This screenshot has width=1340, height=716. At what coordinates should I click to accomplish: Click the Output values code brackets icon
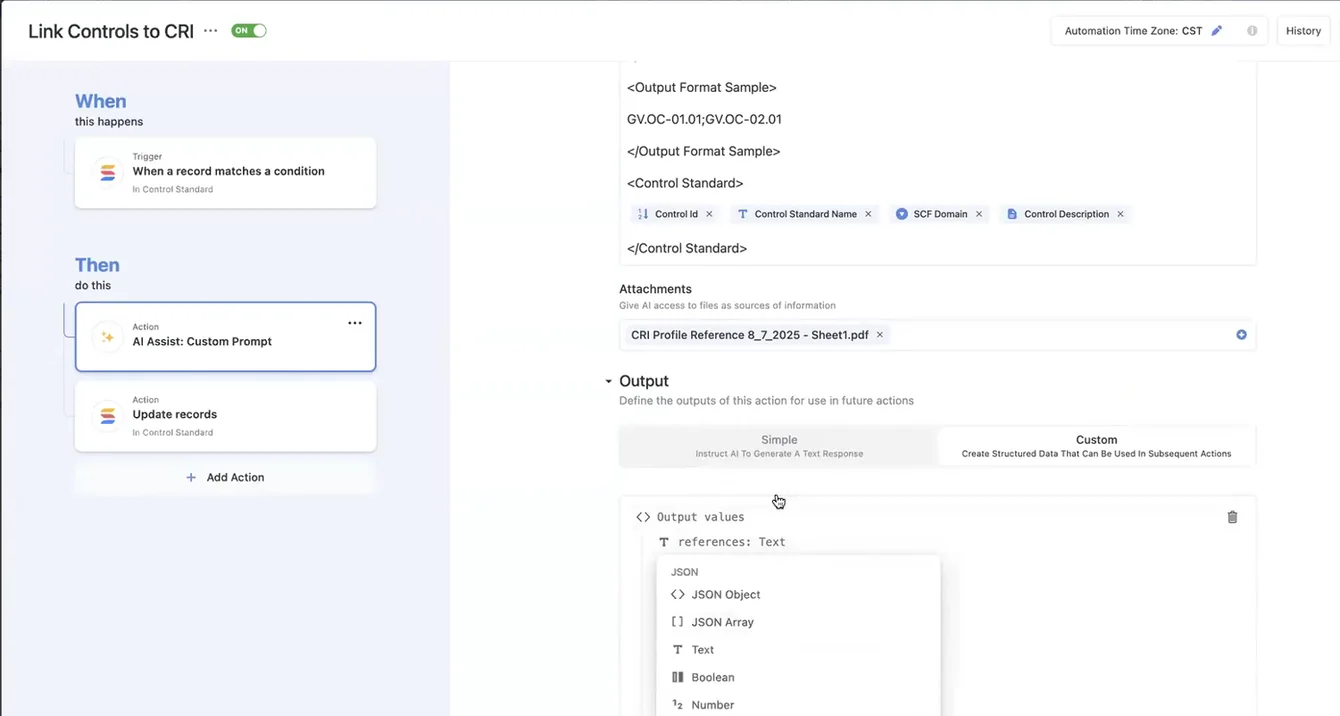coord(643,517)
